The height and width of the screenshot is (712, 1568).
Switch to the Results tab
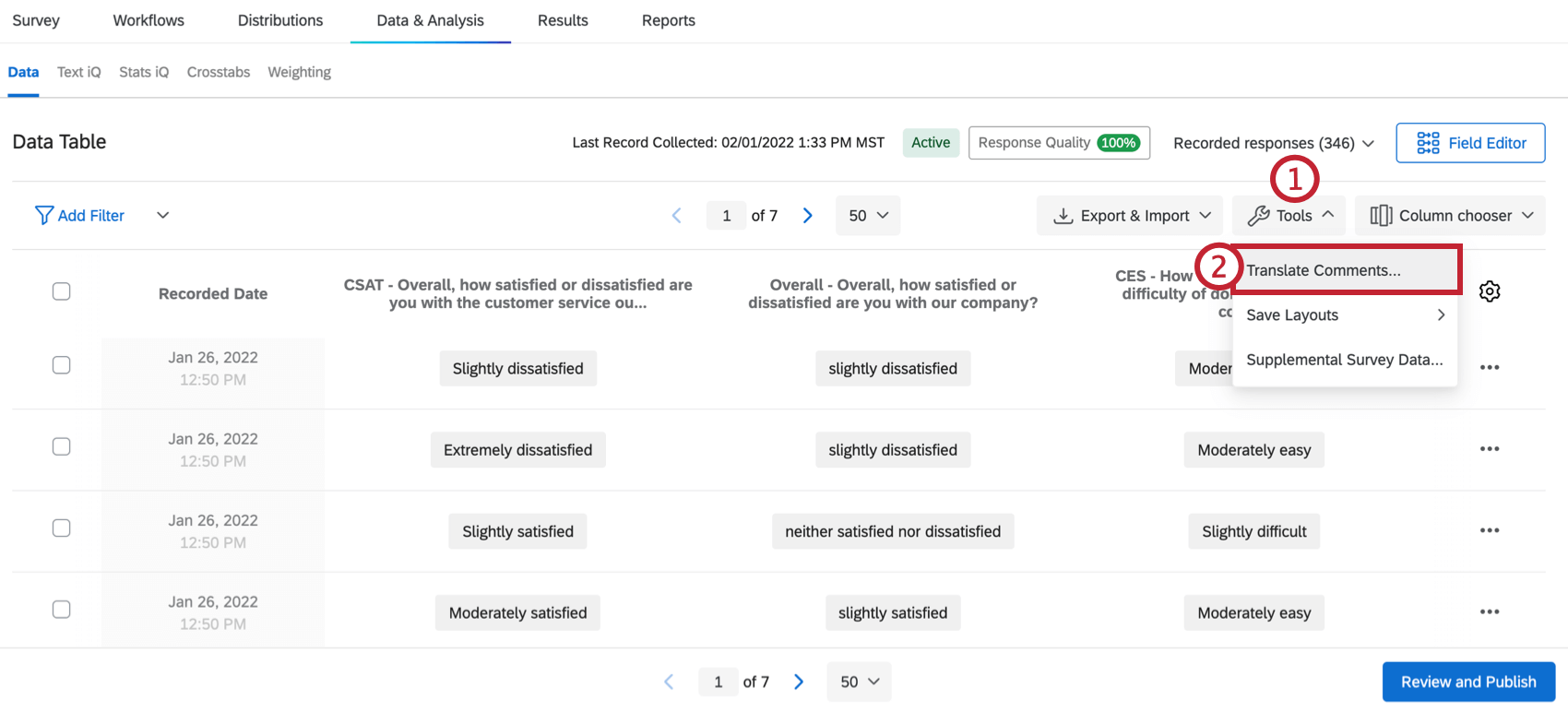pos(563,20)
